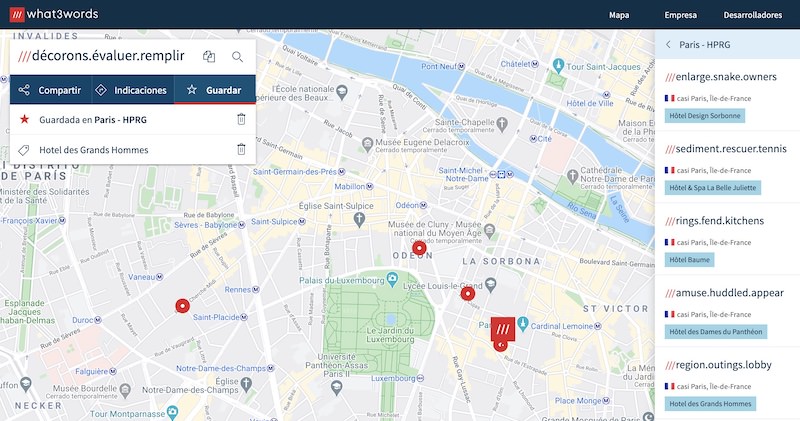Open search with the magnifier icon
Screen dimensions: 800x421
237,56
